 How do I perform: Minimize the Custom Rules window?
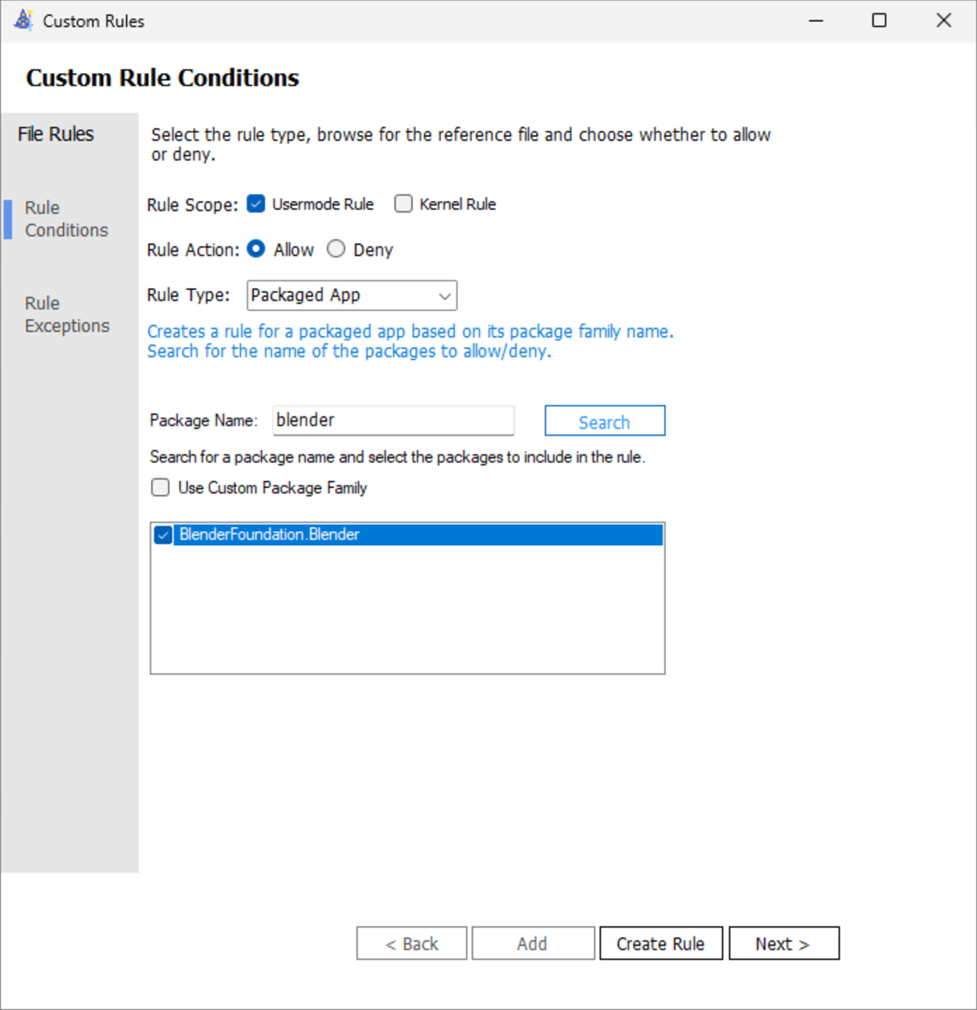coord(815,20)
